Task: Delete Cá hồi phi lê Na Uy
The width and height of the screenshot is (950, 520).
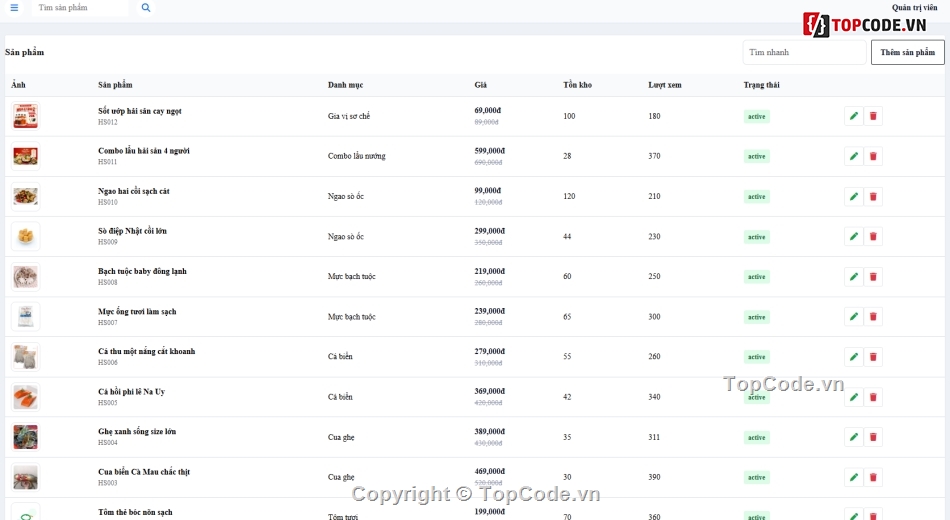Action: [x=873, y=397]
